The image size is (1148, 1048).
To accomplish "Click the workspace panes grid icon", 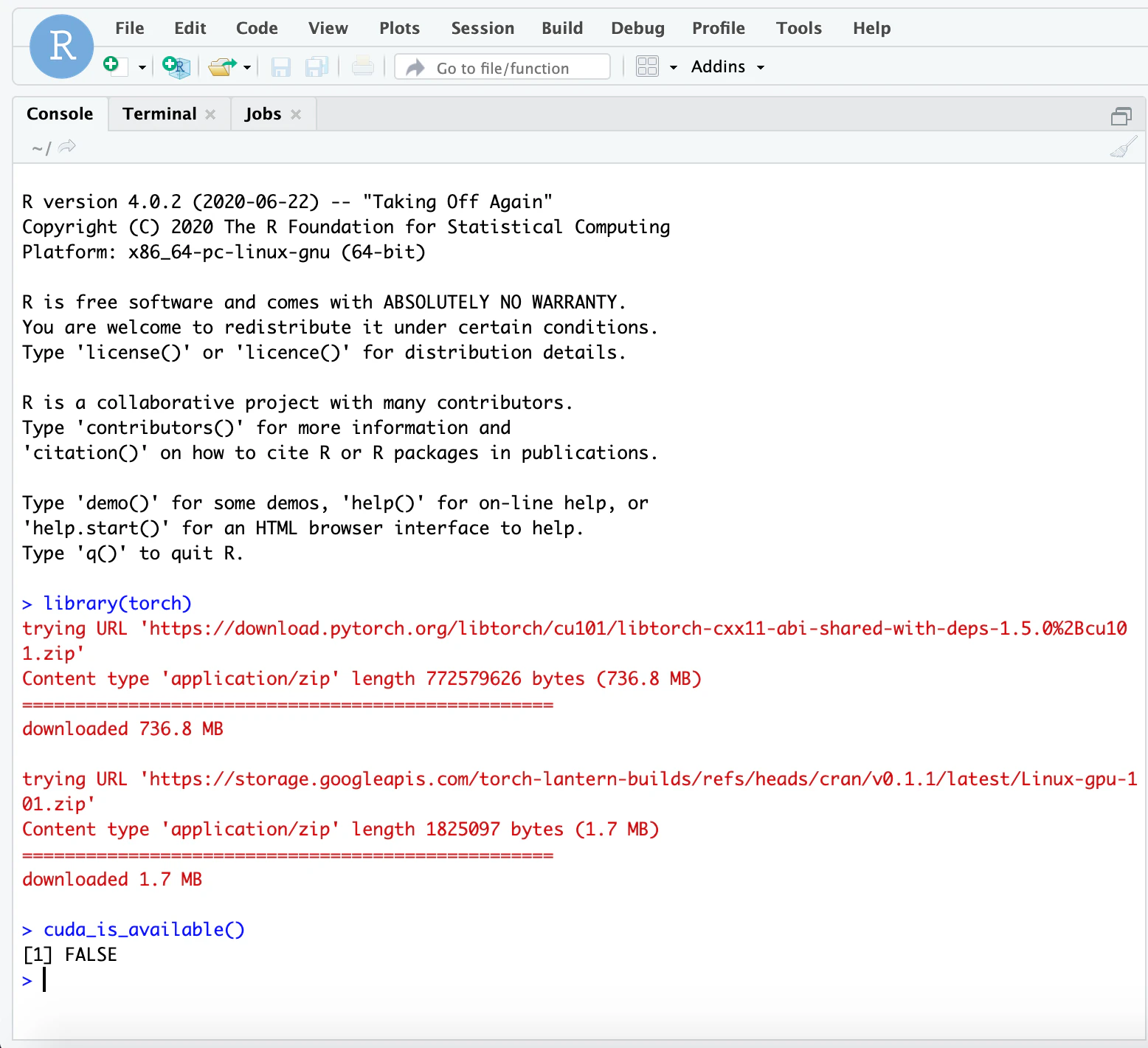I will 647,66.
